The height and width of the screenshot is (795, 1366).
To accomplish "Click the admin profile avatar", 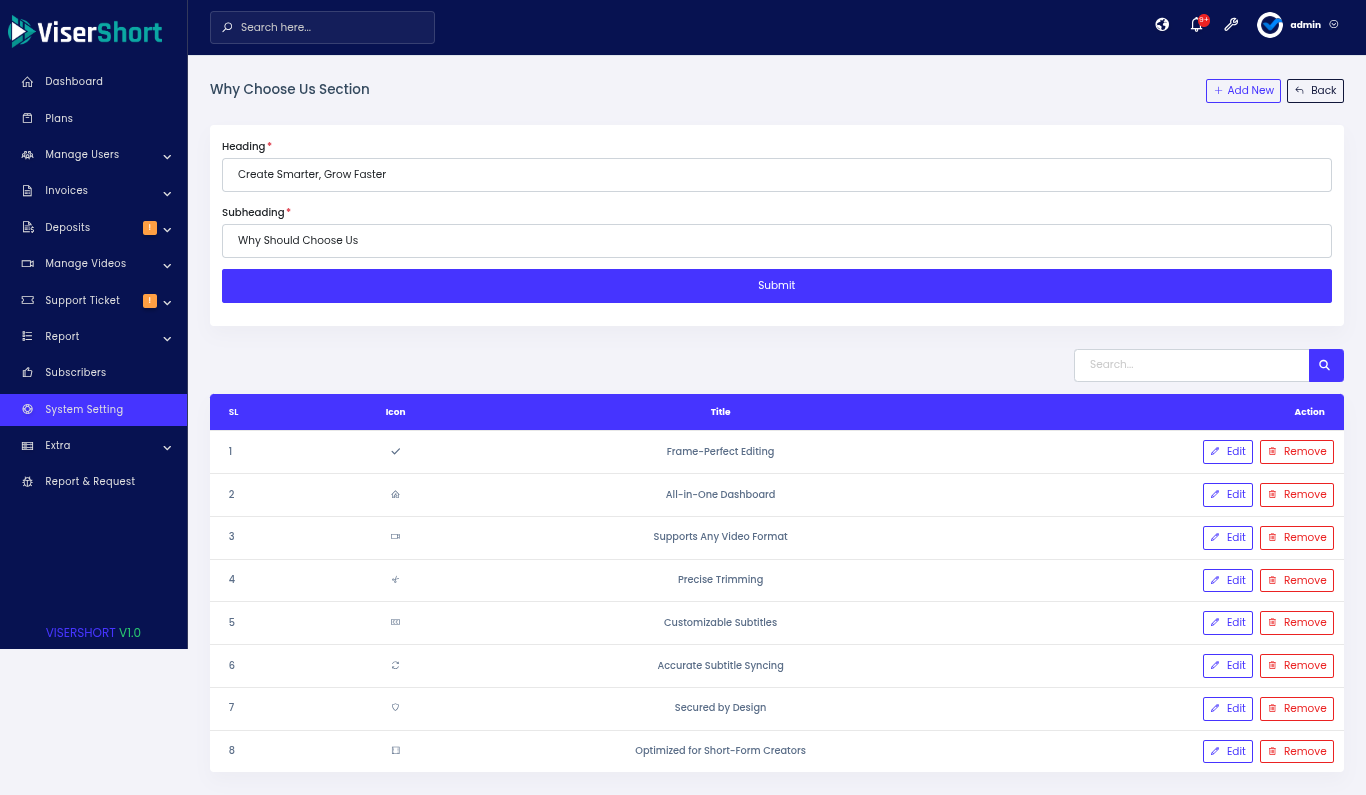I will 1270,25.
